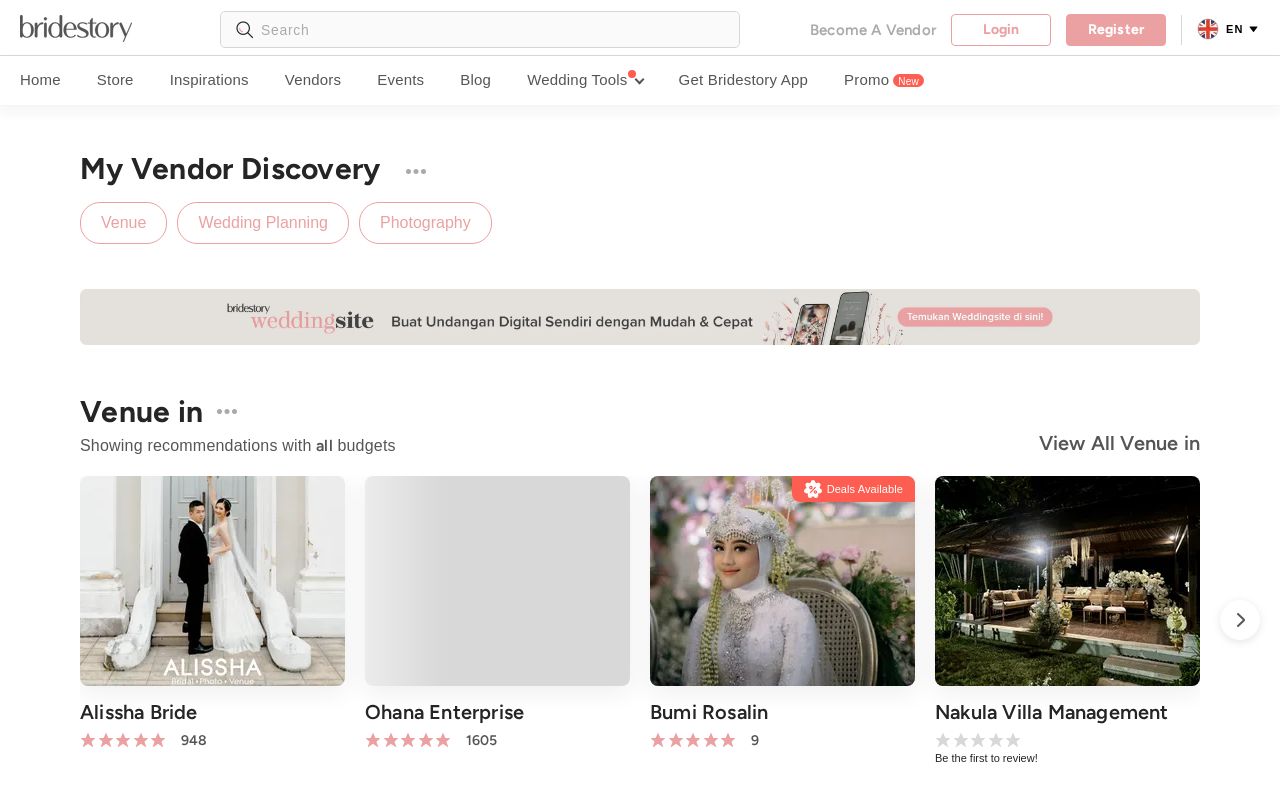Click the search magnifier icon
Viewport: 1280px width, 800px height.
click(x=244, y=30)
